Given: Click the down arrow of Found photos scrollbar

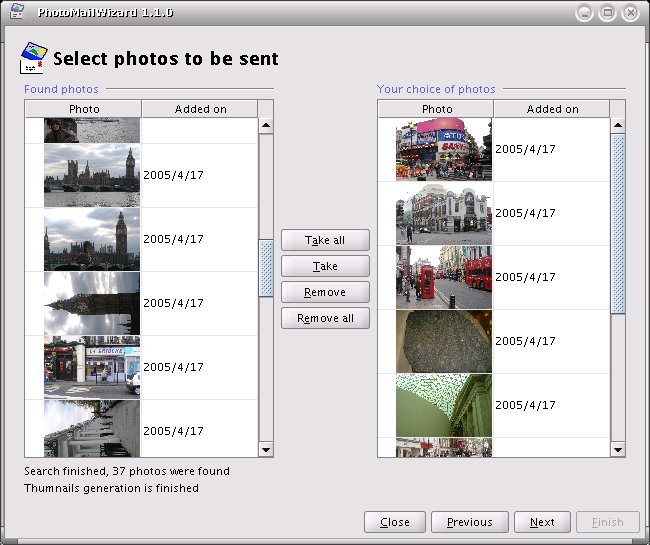Looking at the screenshot, I should pyautogui.click(x=266, y=449).
